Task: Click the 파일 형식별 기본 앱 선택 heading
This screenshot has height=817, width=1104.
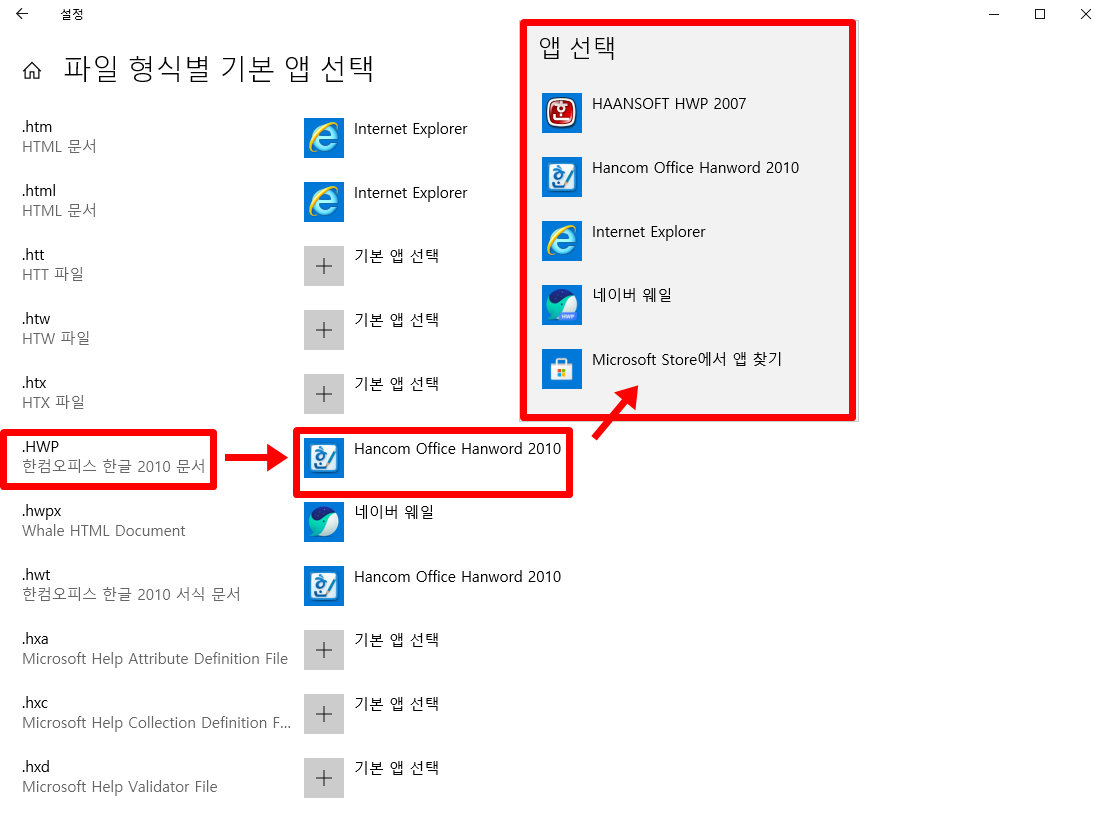Action: tap(218, 69)
